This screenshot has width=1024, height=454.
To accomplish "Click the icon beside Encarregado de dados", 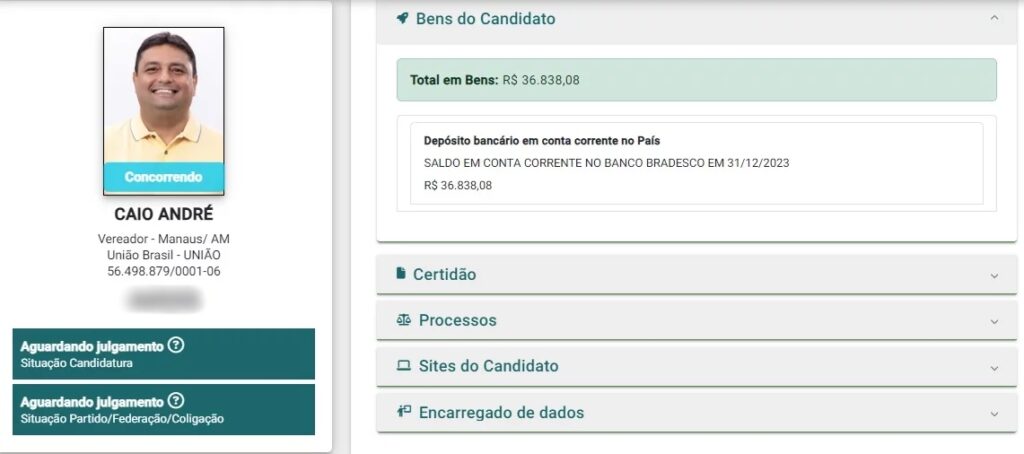I will click(403, 412).
